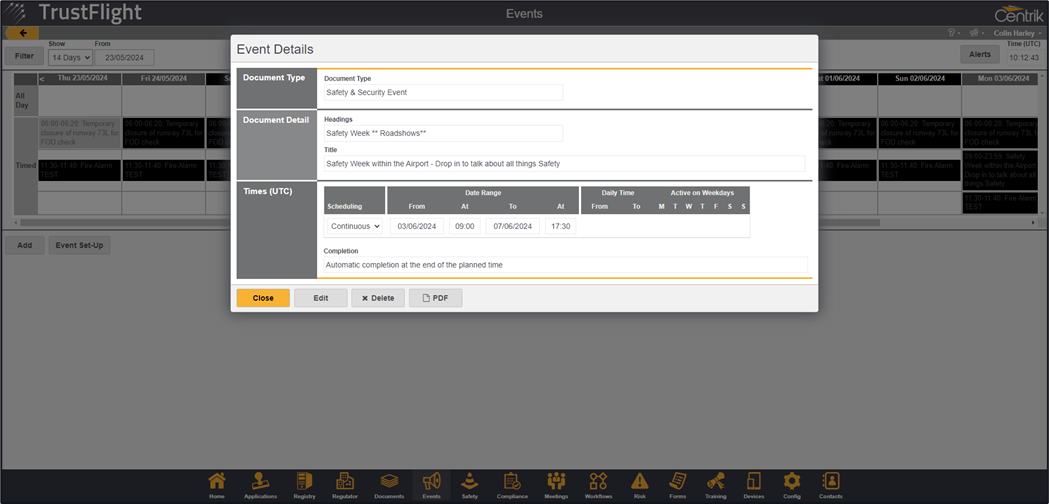1049x504 pixels.
Task: Open the Workflows module icon
Action: coord(598,484)
